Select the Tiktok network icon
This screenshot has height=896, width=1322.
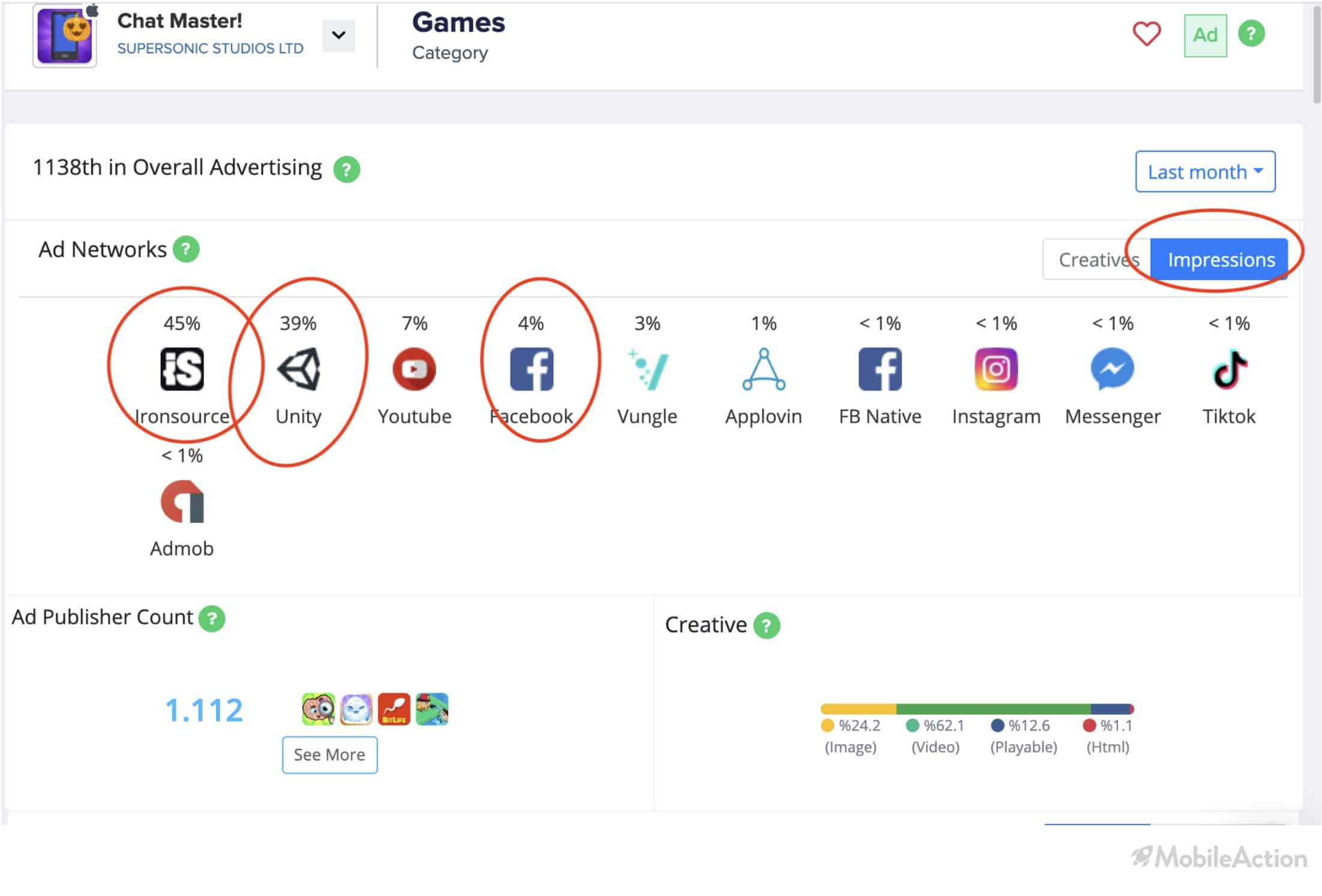click(x=1229, y=368)
